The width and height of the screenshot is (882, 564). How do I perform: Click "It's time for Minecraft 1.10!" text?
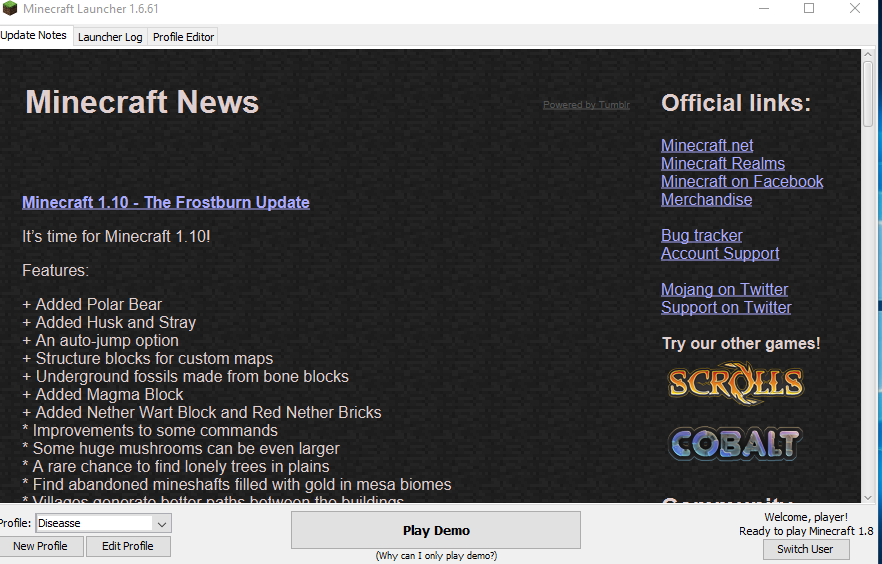point(116,236)
